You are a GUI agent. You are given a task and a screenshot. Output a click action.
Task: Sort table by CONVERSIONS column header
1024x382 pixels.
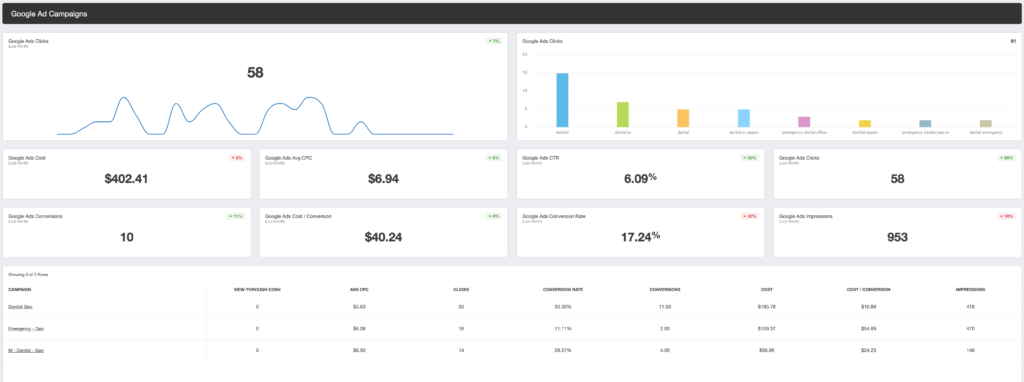(x=665, y=289)
